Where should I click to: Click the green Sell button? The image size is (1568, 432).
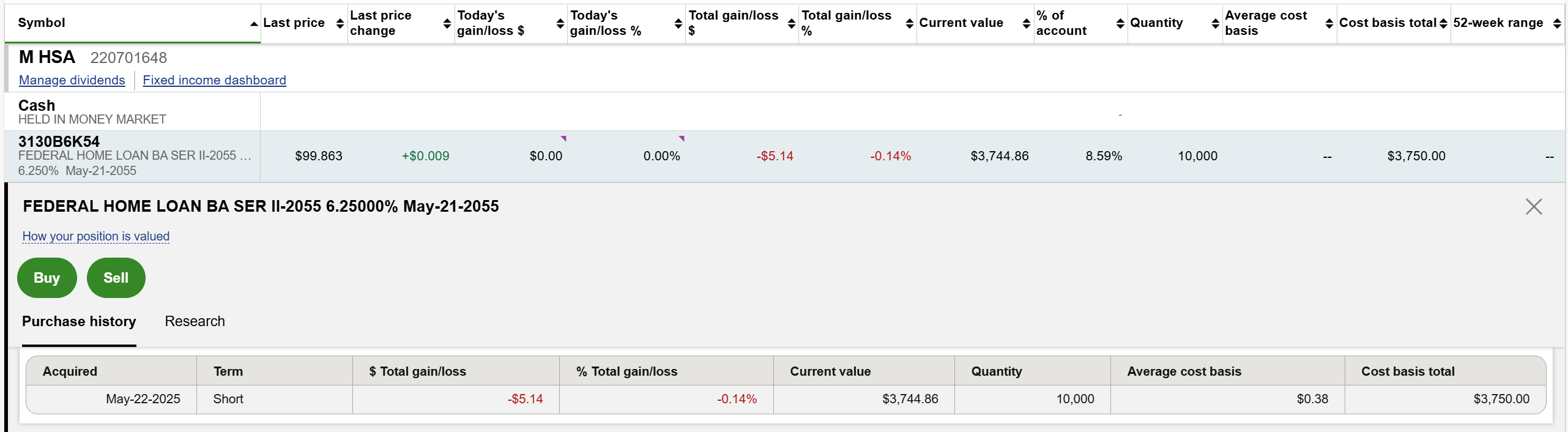[x=116, y=278]
